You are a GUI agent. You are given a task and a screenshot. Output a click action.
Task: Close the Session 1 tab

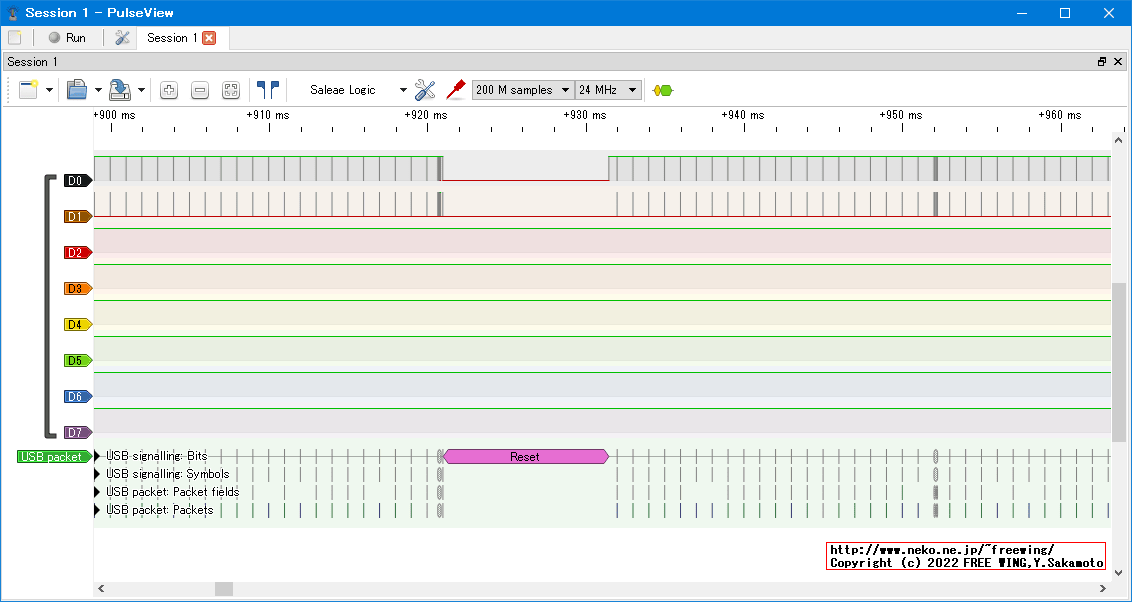click(209, 38)
